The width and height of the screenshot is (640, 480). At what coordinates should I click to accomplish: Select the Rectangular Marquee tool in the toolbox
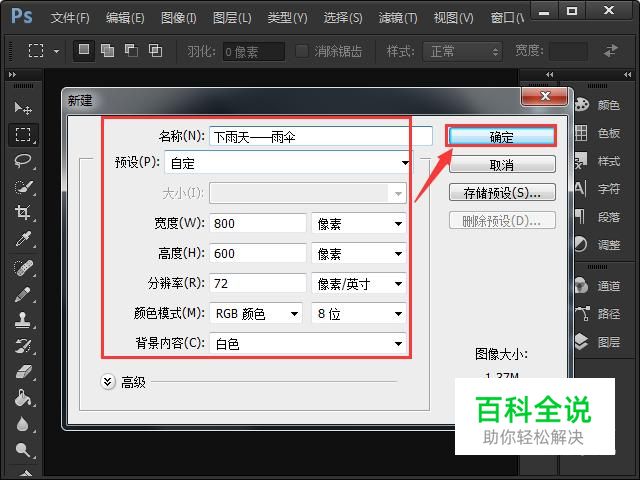(x=23, y=134)
